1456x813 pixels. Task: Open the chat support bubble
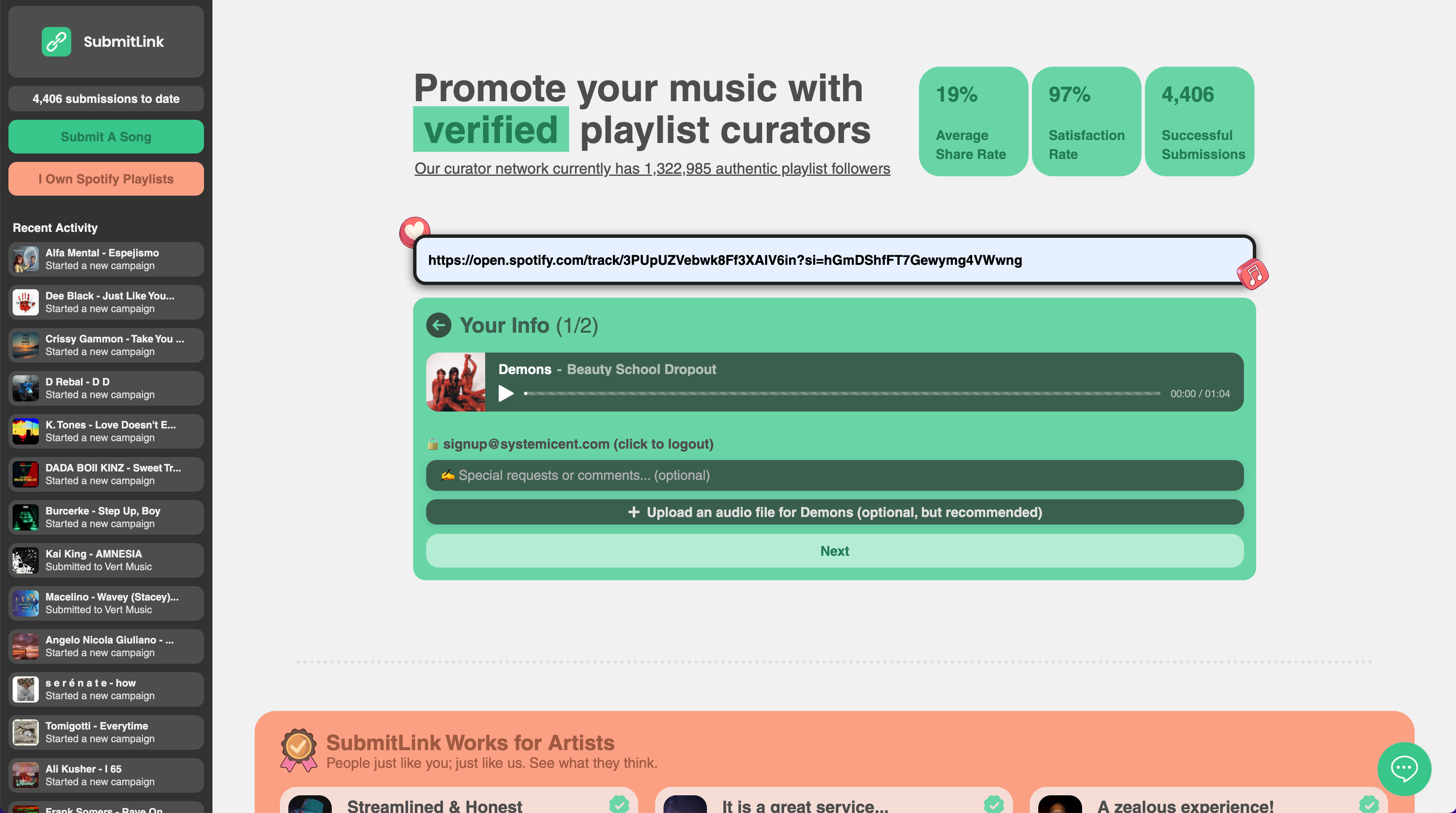pyautogui.click(x=1404, y=769)
